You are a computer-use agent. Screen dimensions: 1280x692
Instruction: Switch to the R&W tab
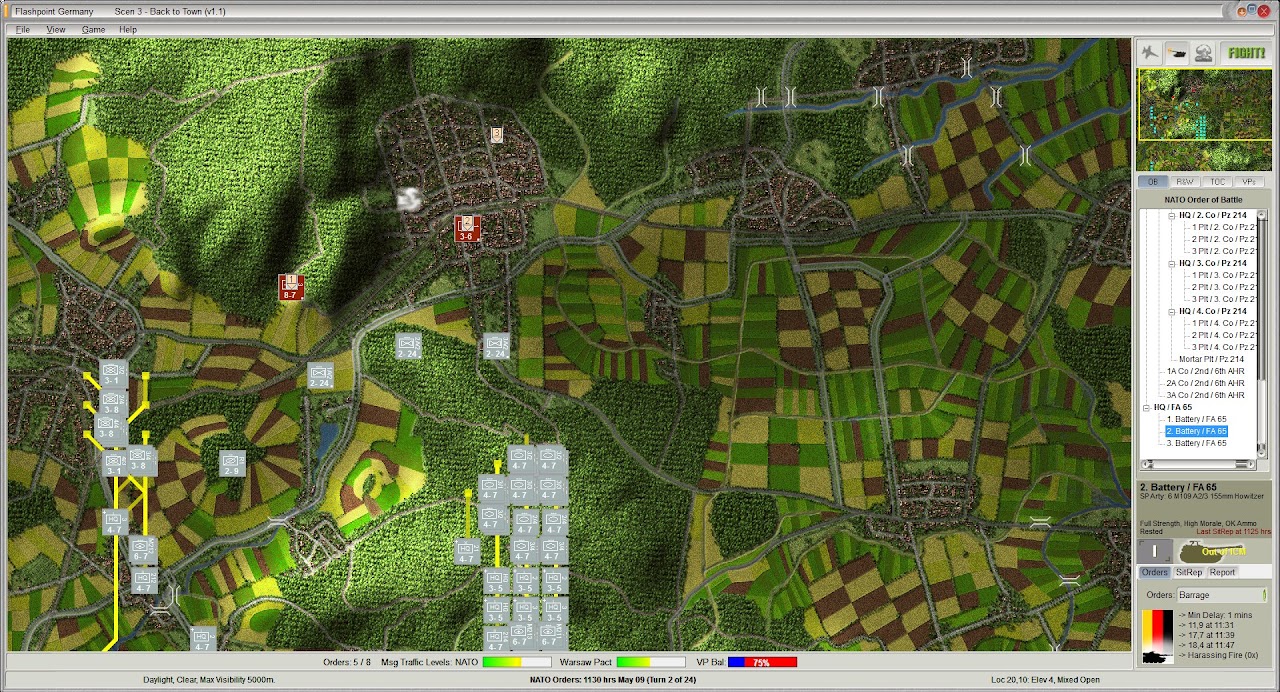click(x=1185, y=182)
